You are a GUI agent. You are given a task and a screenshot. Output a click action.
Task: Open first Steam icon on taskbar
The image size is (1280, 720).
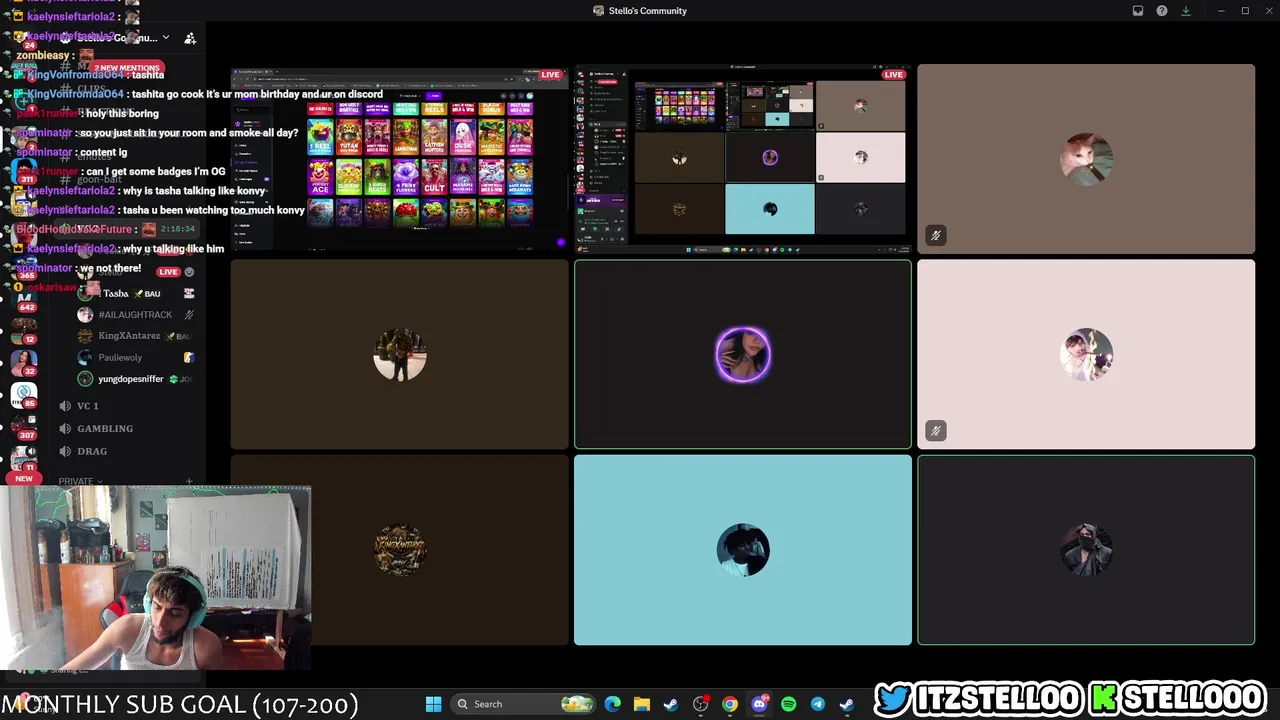[x=671, y=704]
